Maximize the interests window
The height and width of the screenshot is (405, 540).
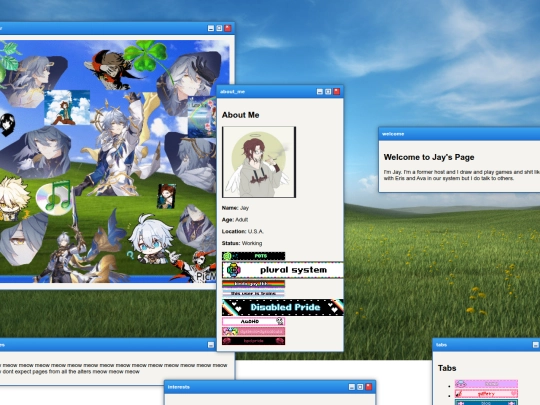click(360, 387)
